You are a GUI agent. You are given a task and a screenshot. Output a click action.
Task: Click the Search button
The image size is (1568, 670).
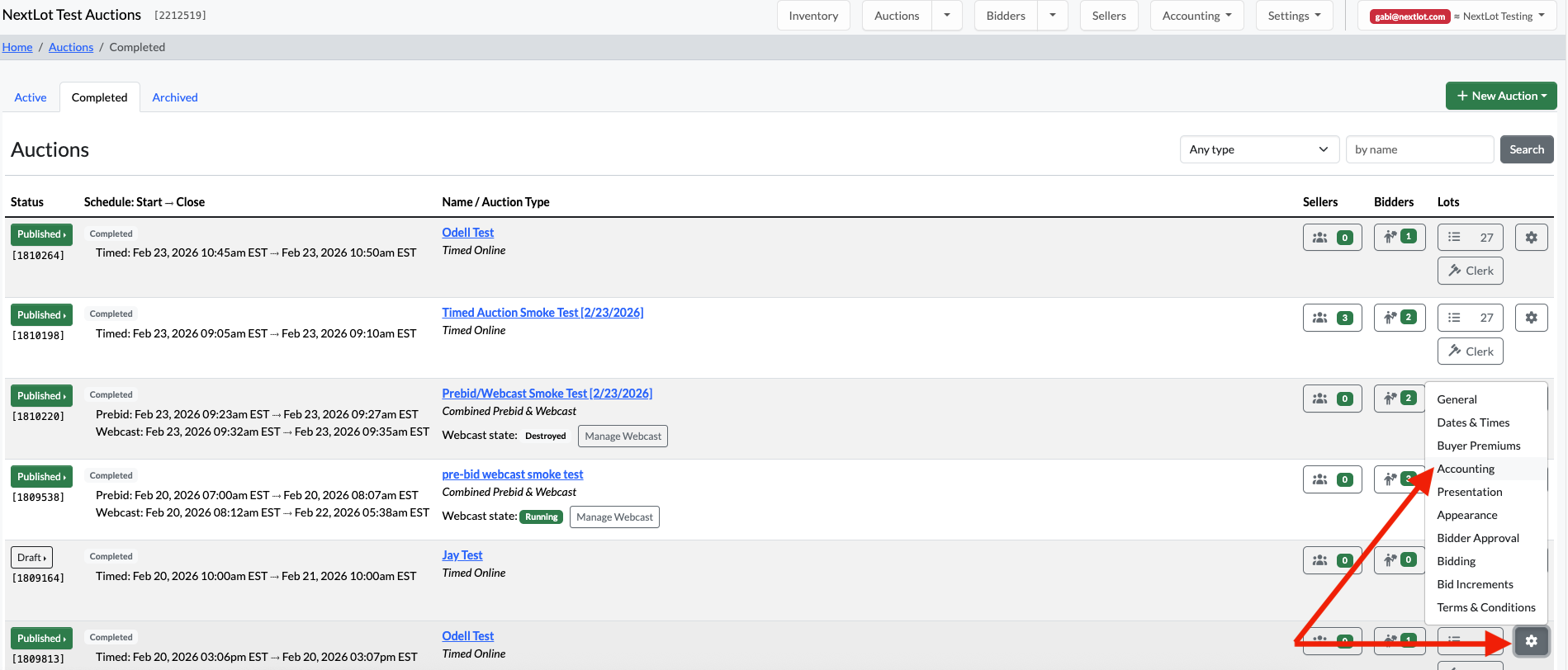point(1527,149)
